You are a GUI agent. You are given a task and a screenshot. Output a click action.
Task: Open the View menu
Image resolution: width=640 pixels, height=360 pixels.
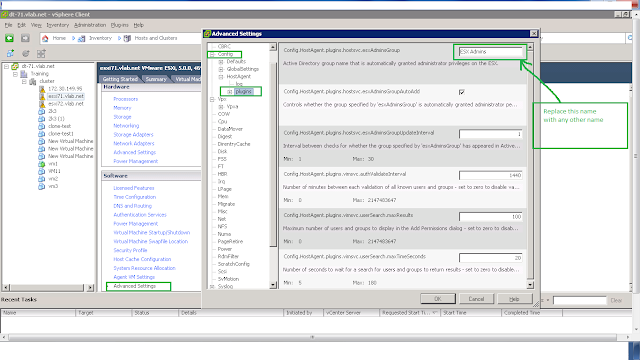click(36, 25)
